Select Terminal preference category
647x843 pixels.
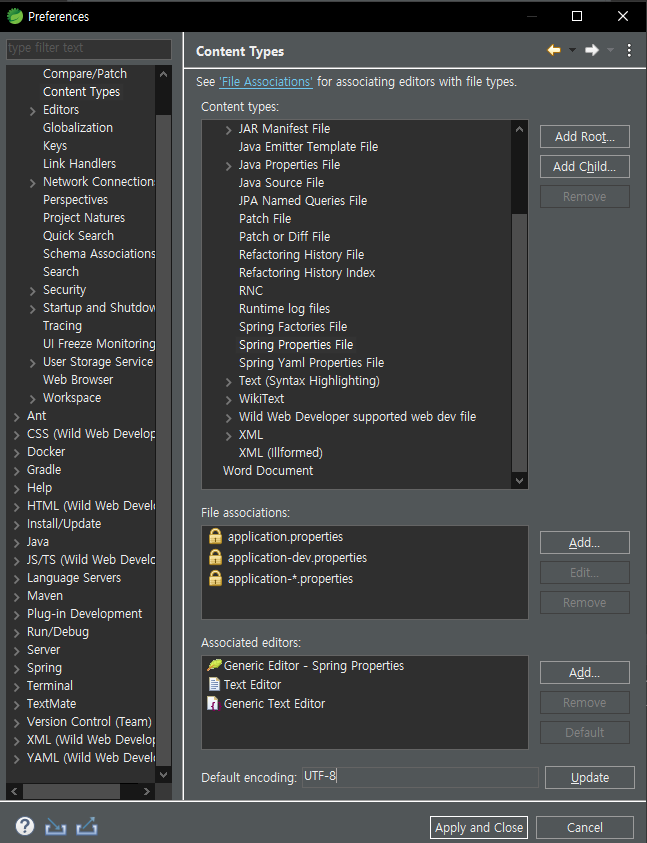coord(49,685)
